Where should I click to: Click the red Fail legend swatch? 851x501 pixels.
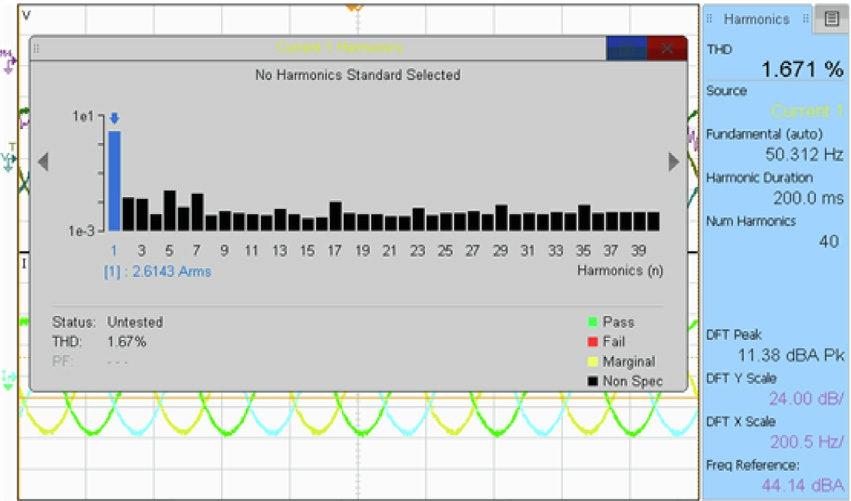[593, 342]
